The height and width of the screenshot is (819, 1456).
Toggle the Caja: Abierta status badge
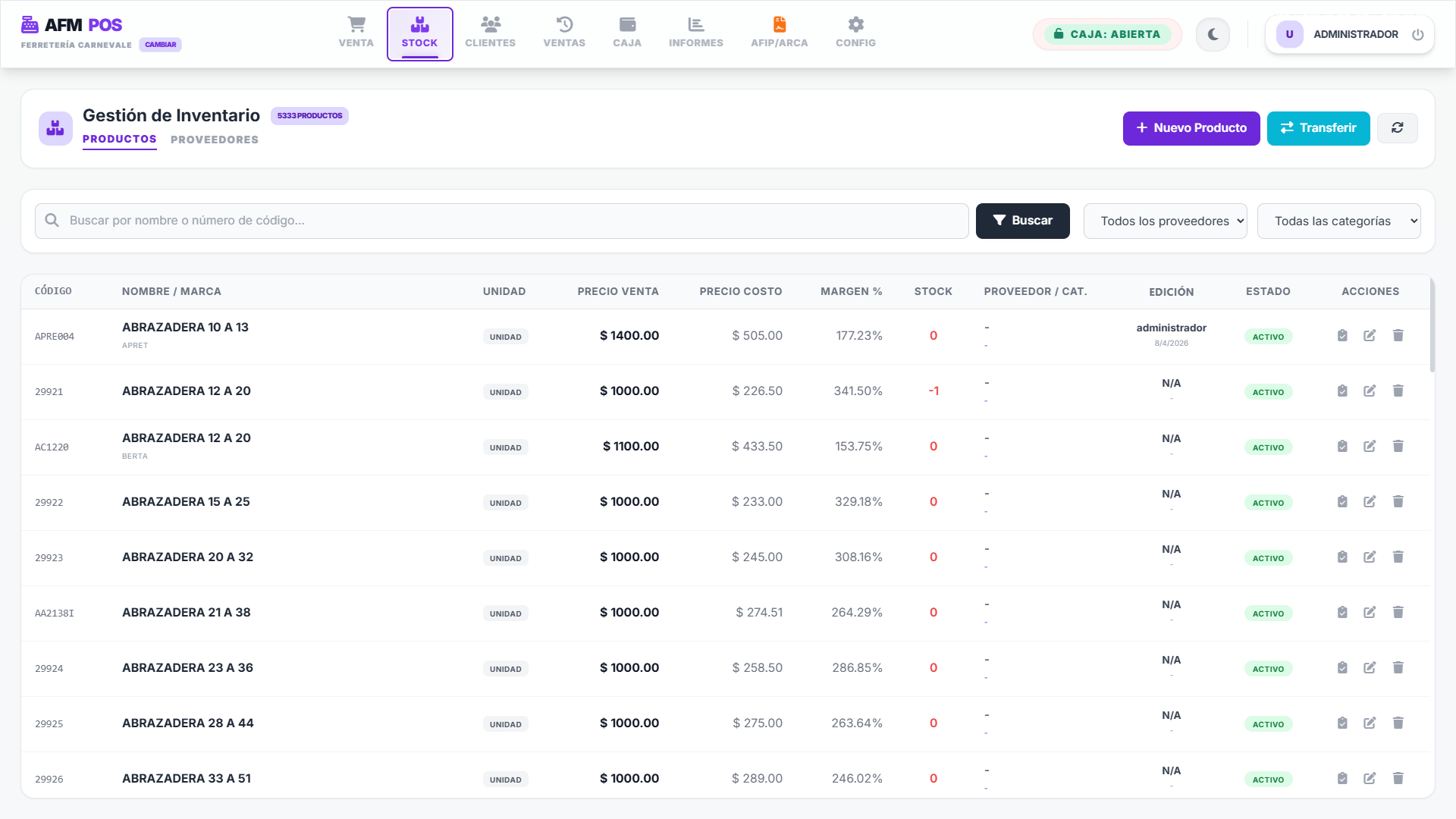click(1107, 34)
